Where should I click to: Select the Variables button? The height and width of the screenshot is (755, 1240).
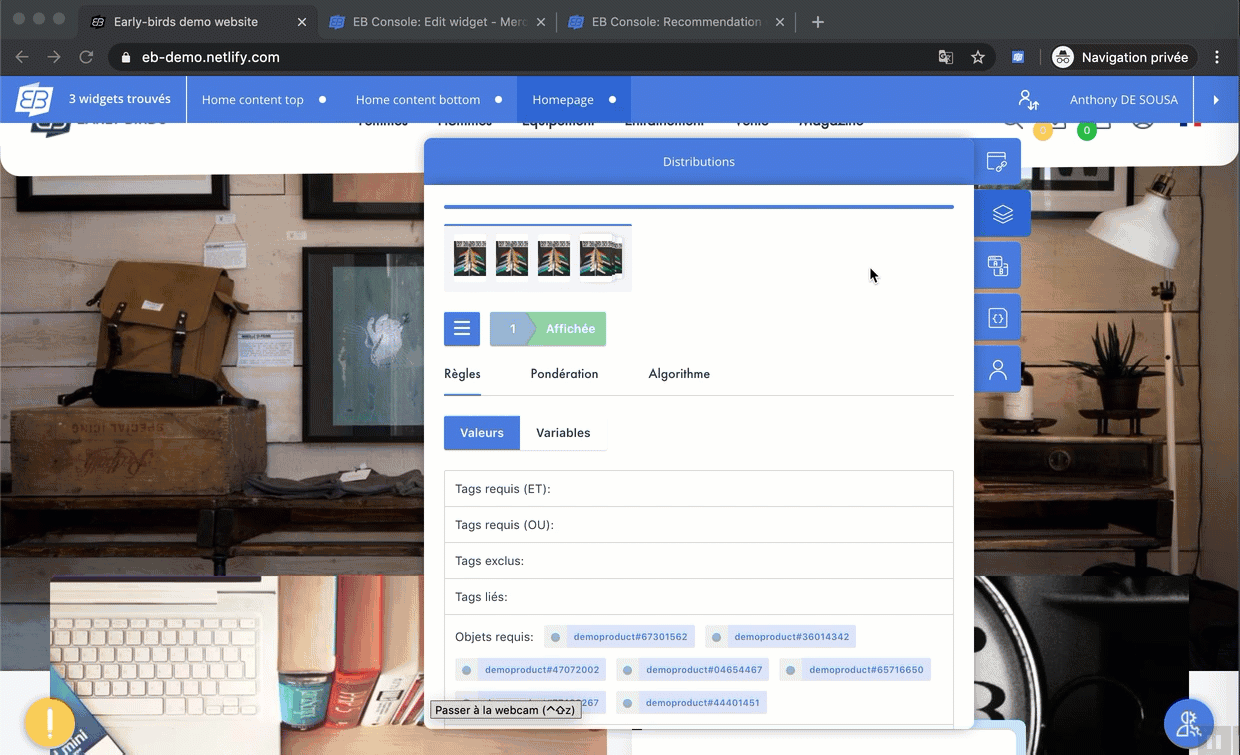point(563,433)
